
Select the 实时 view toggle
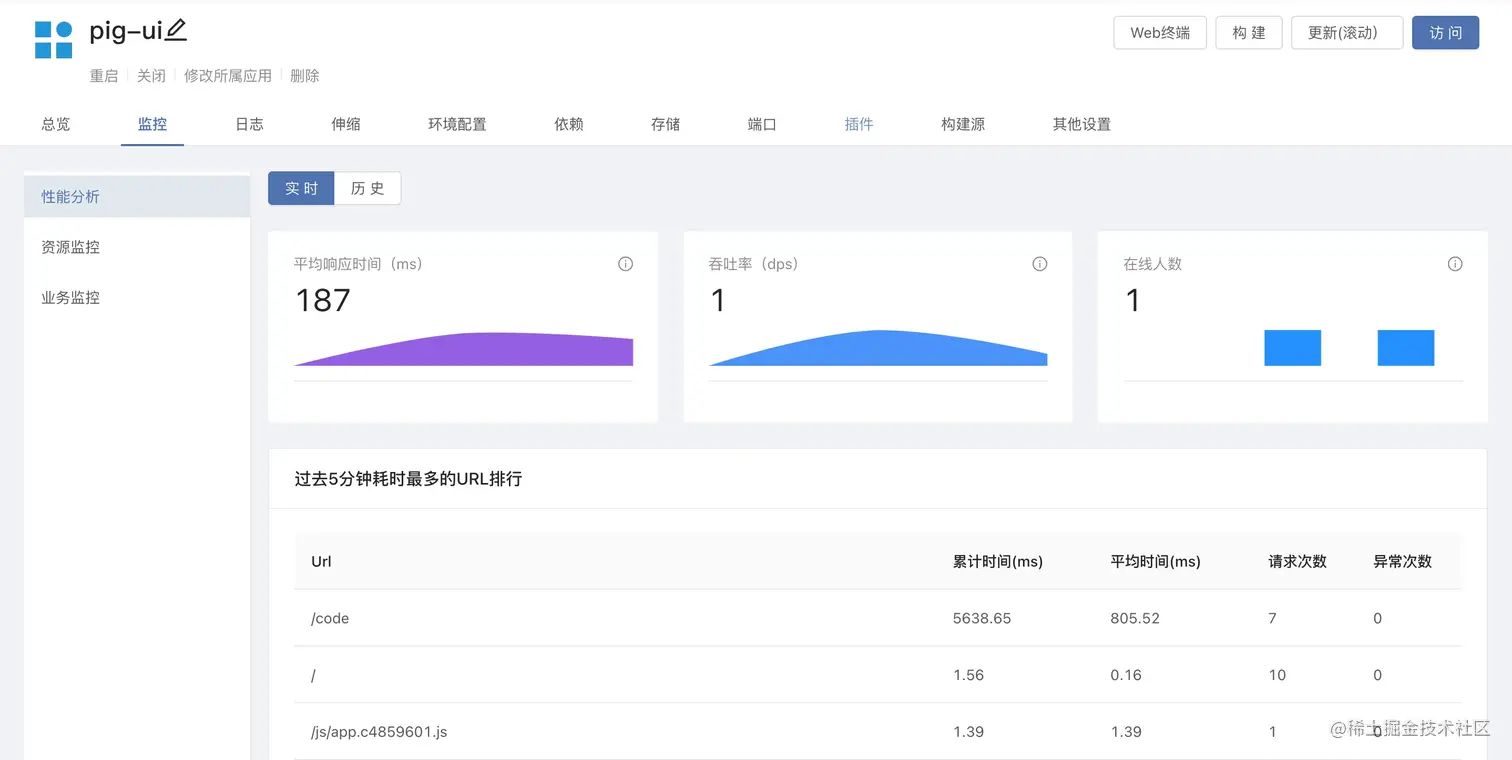[x=301, y=188]
